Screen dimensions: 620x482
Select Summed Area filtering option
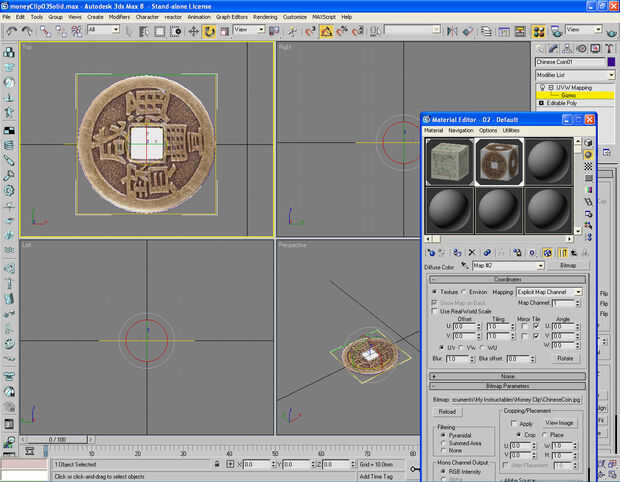[x=443, y=442]
